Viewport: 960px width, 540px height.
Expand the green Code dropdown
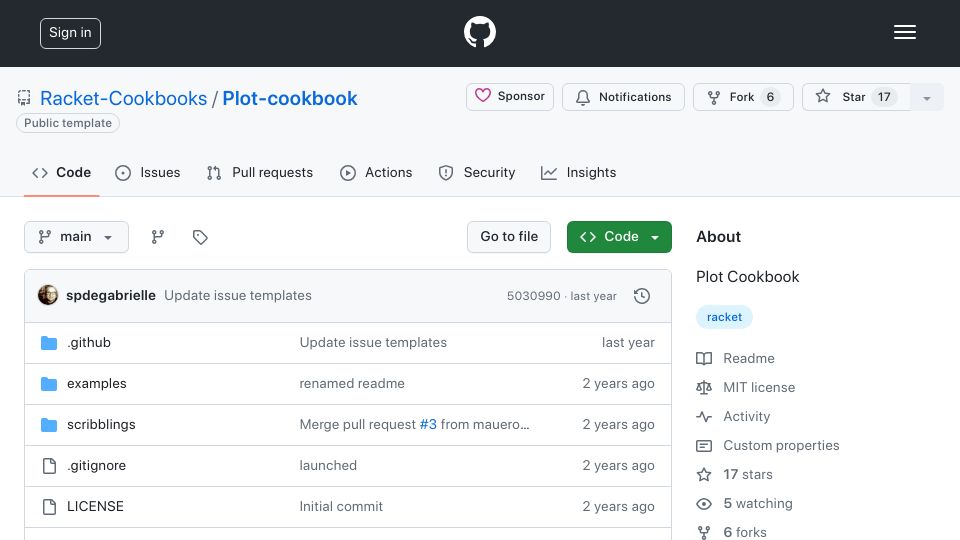(619, 237)
